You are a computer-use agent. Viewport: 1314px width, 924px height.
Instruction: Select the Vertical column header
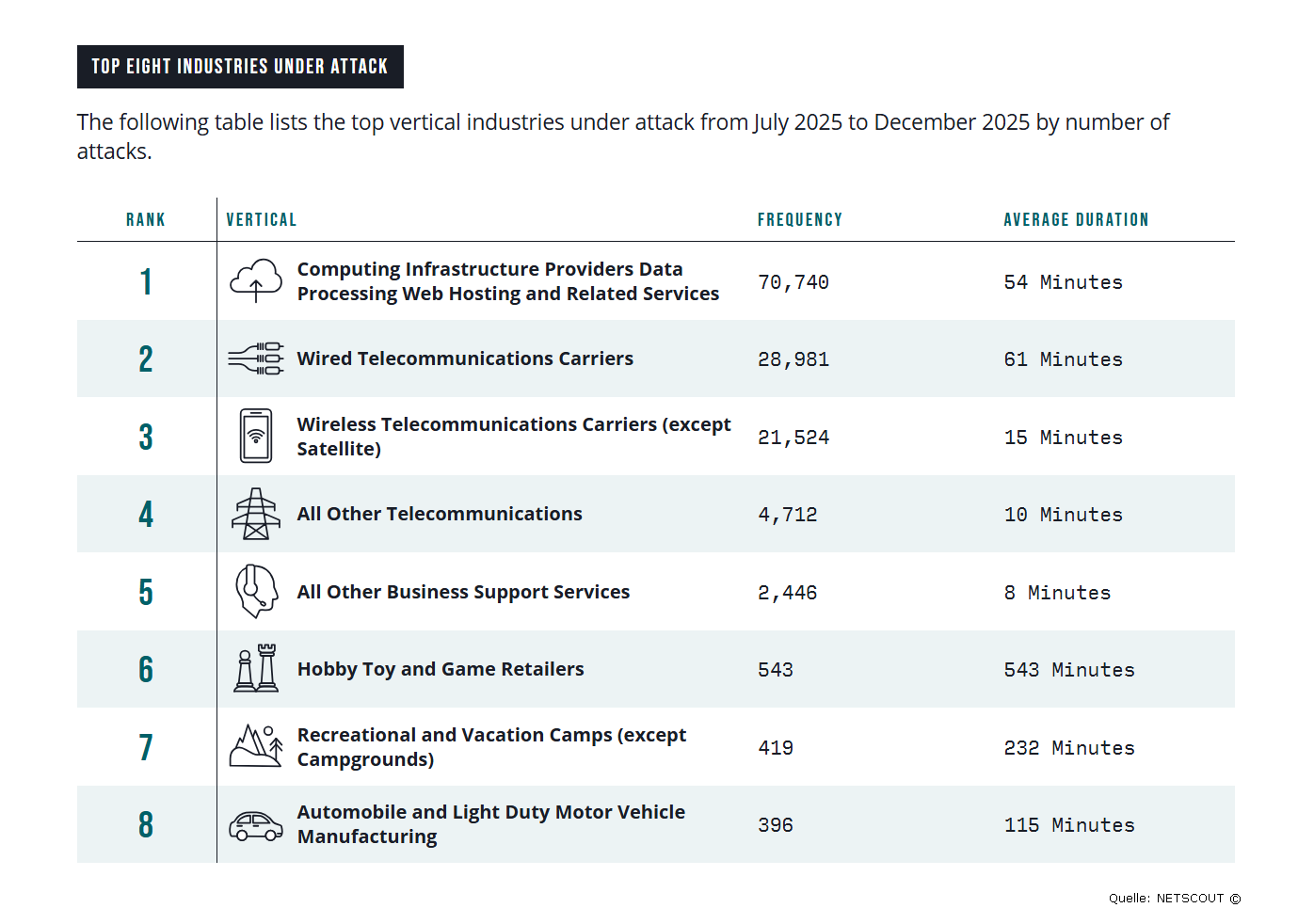[x=261, y=220]
